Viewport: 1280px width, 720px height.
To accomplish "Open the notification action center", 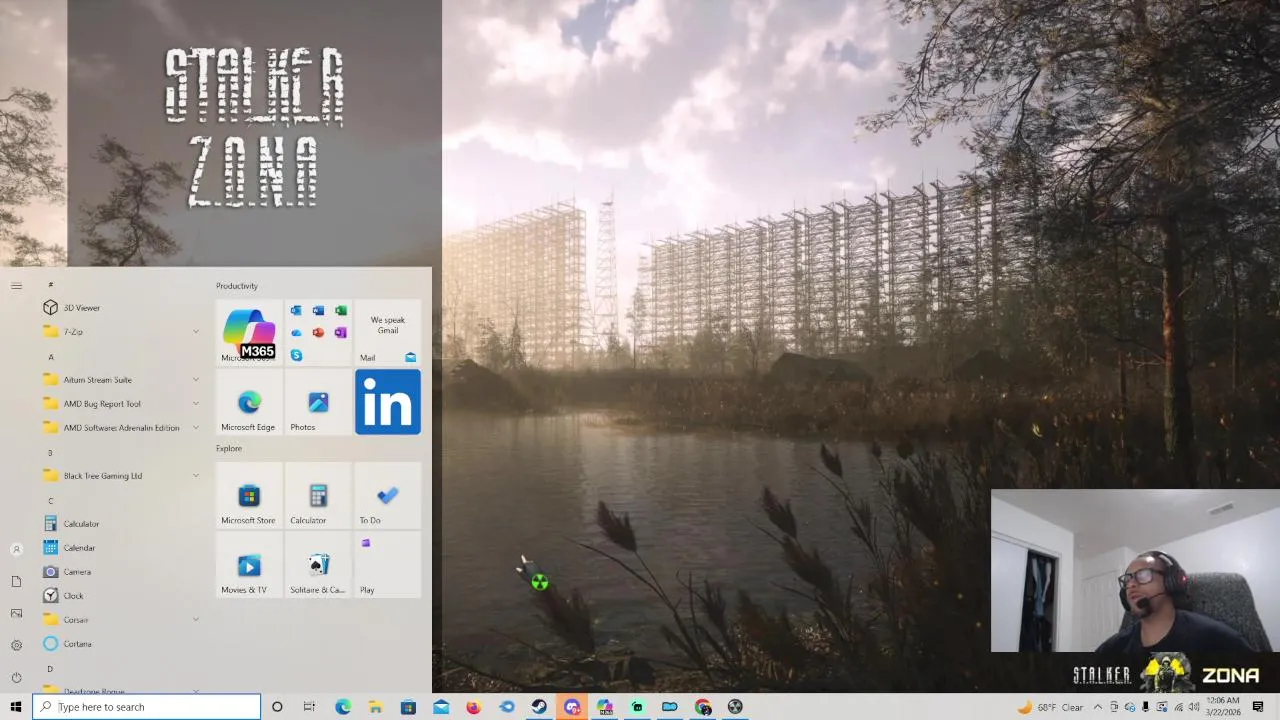I will pyautogui.click(x=1258, y=707).
